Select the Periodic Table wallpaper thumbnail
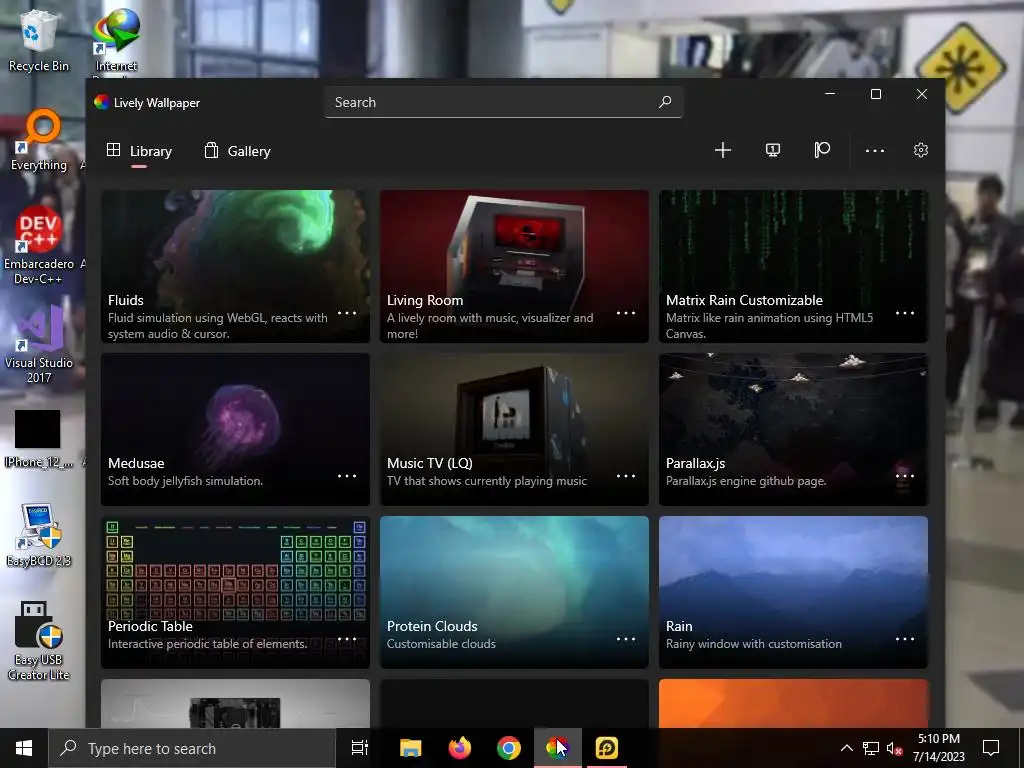This screenshot has height=768, width=1024. tap(235, 592)
